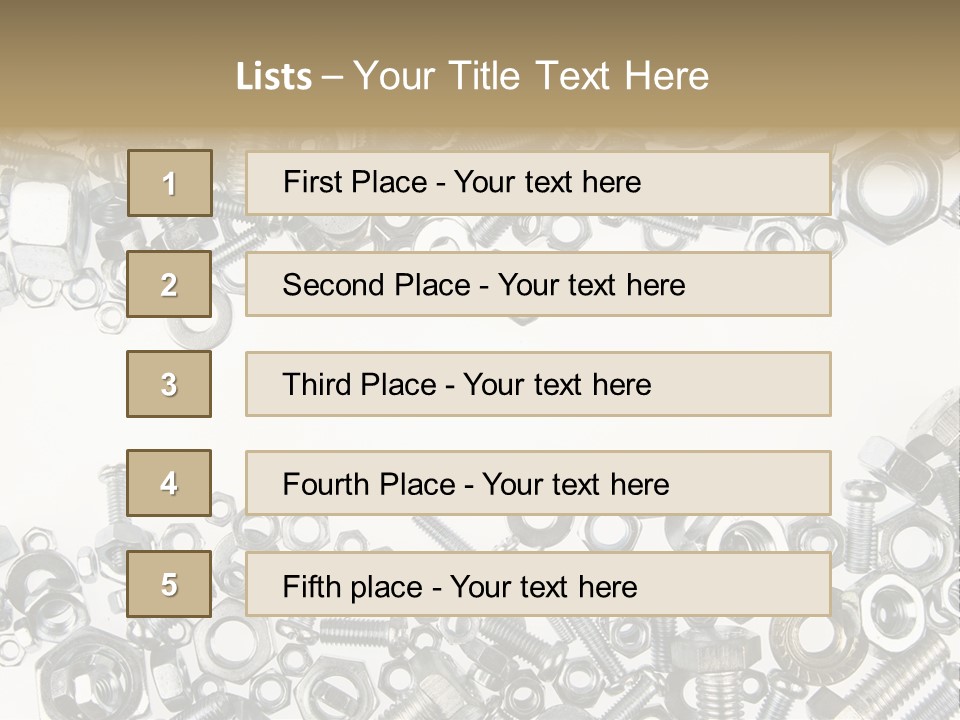The height and width of the screenshot is (720, 960).
Task: Click the number 3 square
Action: 169,384
